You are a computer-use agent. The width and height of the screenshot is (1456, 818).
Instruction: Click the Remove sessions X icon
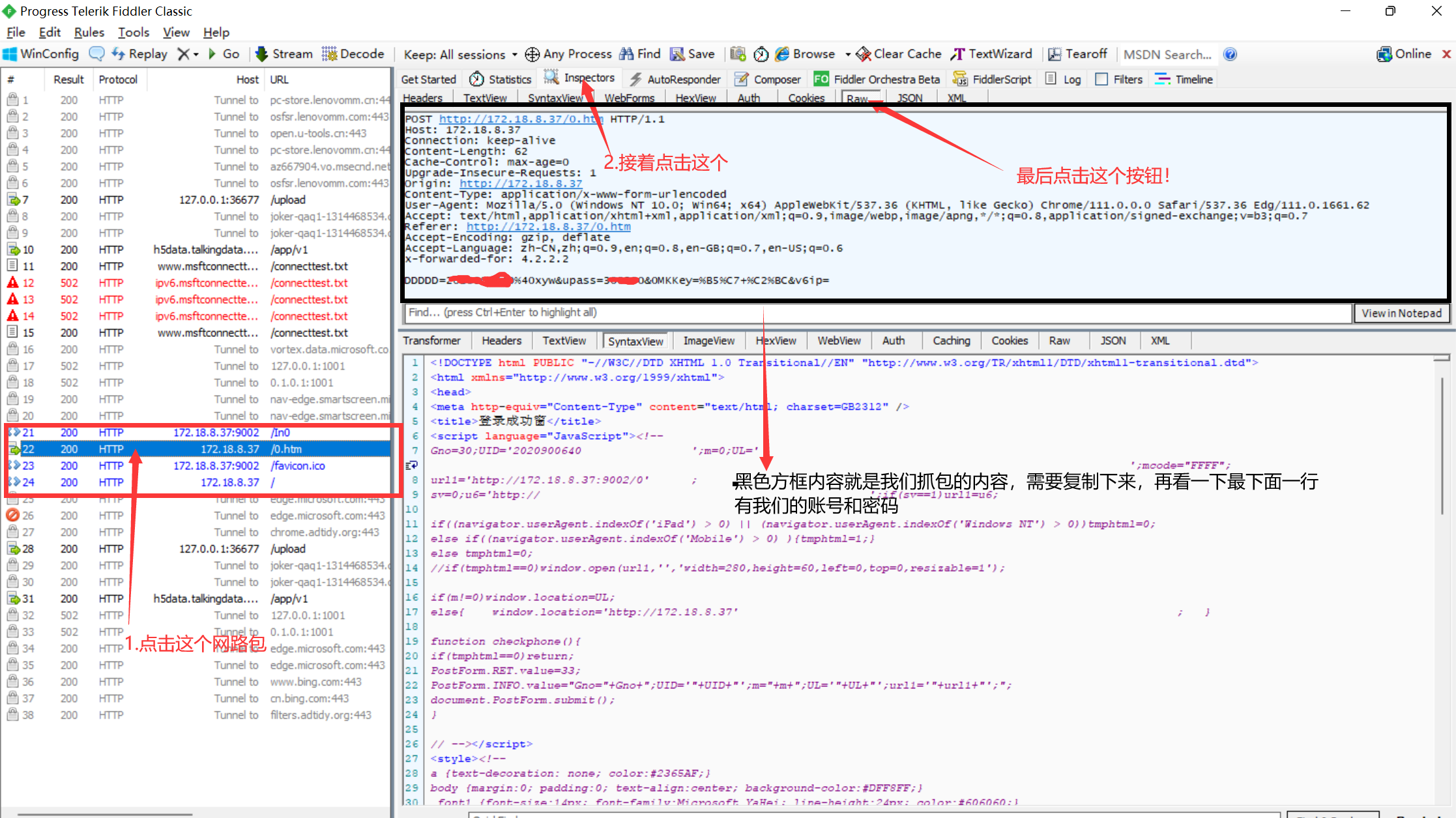pyautogui.click(x=184, y=54)
